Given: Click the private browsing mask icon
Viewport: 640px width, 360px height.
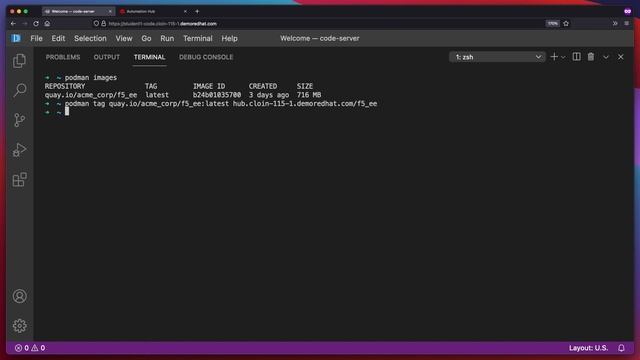Looking at the screenshot, I should tap(627, 11).
